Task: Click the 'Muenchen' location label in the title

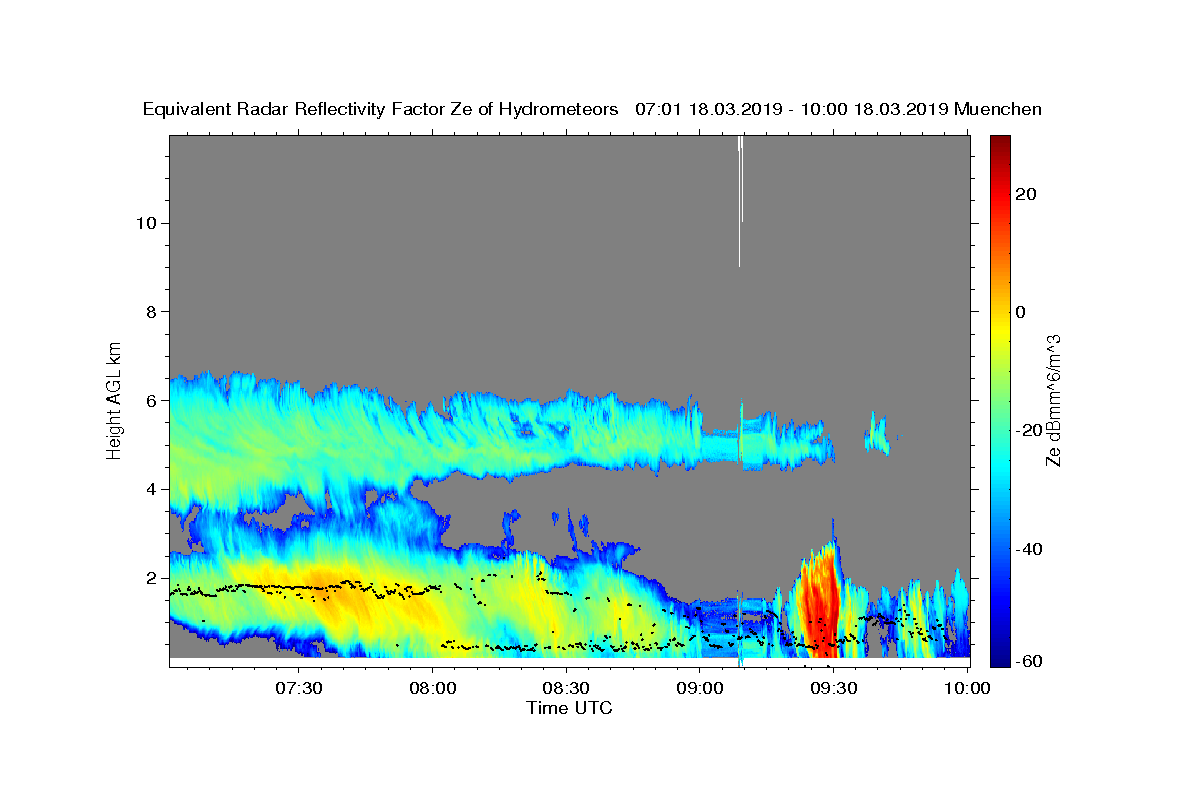Action: click(x=998, y=110)
